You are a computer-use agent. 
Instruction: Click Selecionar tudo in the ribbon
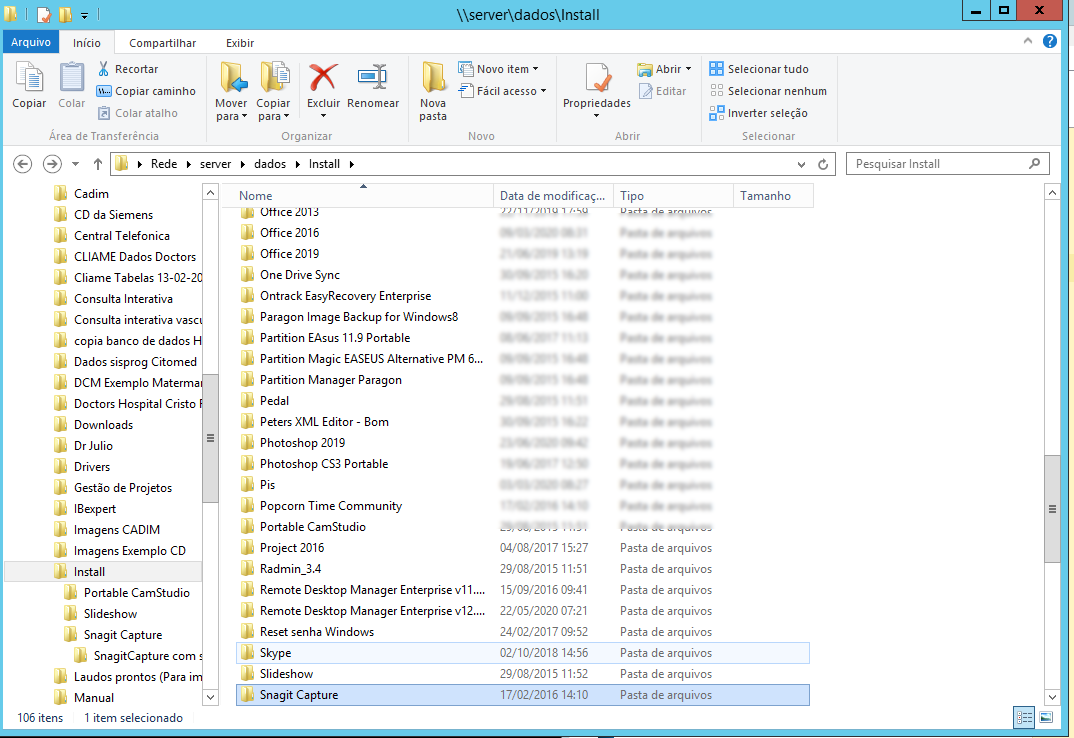[759, 69]
